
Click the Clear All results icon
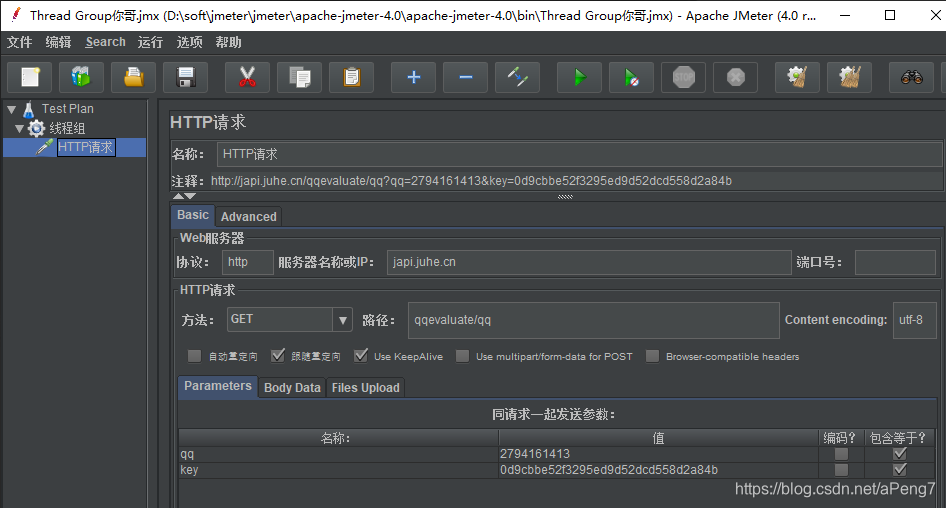coord(849,77)
